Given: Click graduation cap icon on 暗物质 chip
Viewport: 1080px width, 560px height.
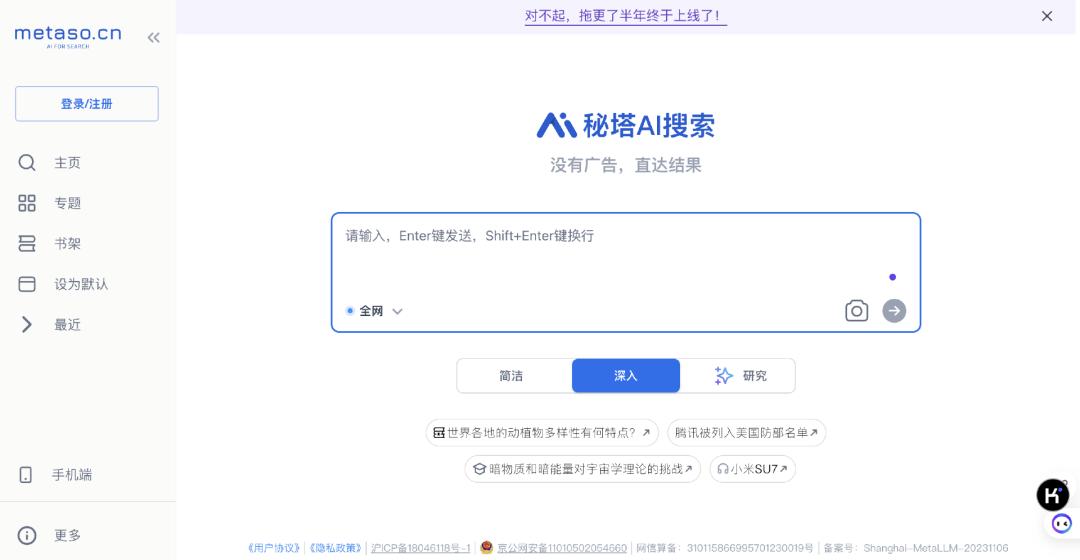Looking at the screenshot, I should click(479, 469).
